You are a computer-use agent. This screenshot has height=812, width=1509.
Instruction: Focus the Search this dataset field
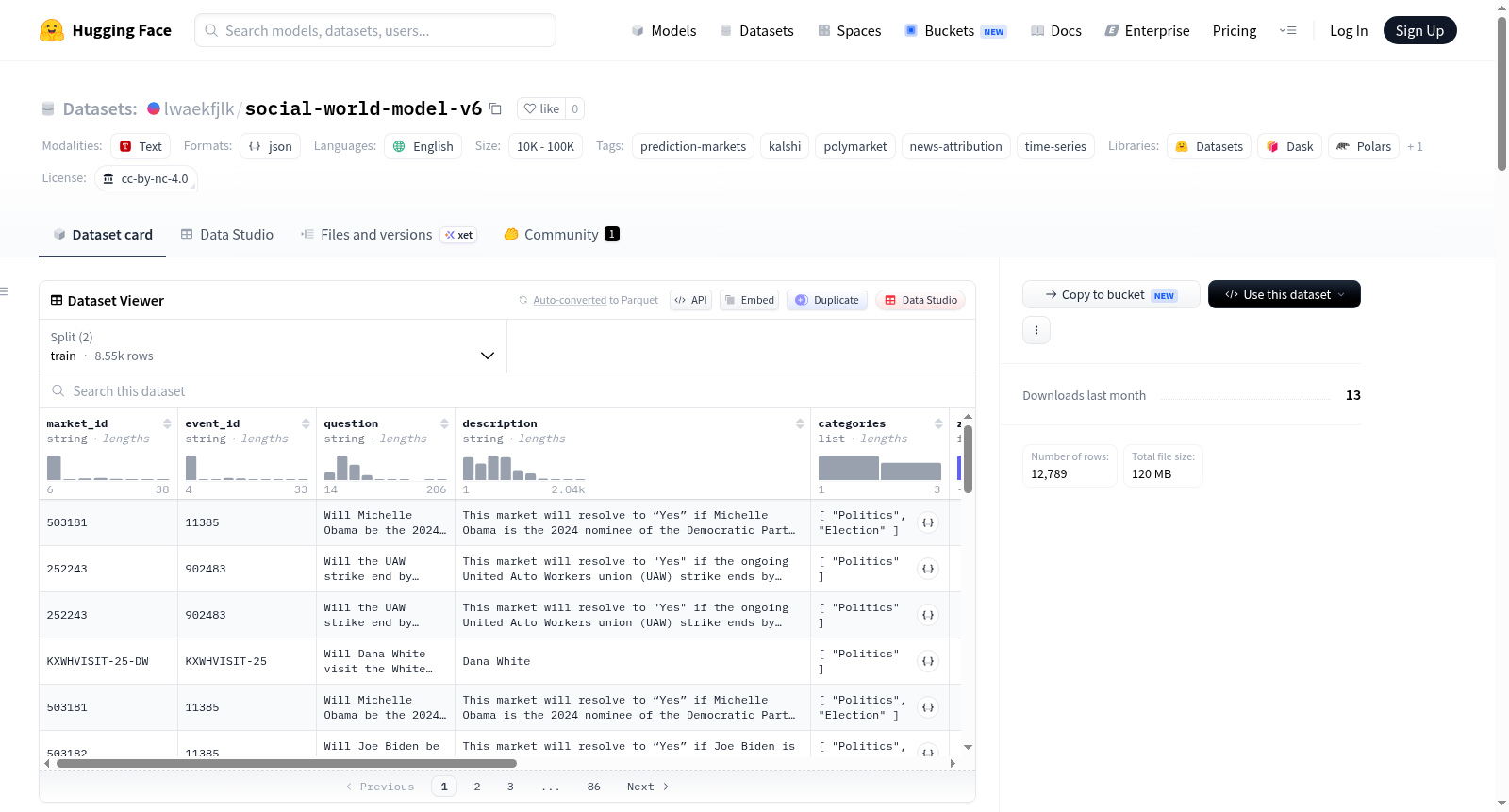507,390
